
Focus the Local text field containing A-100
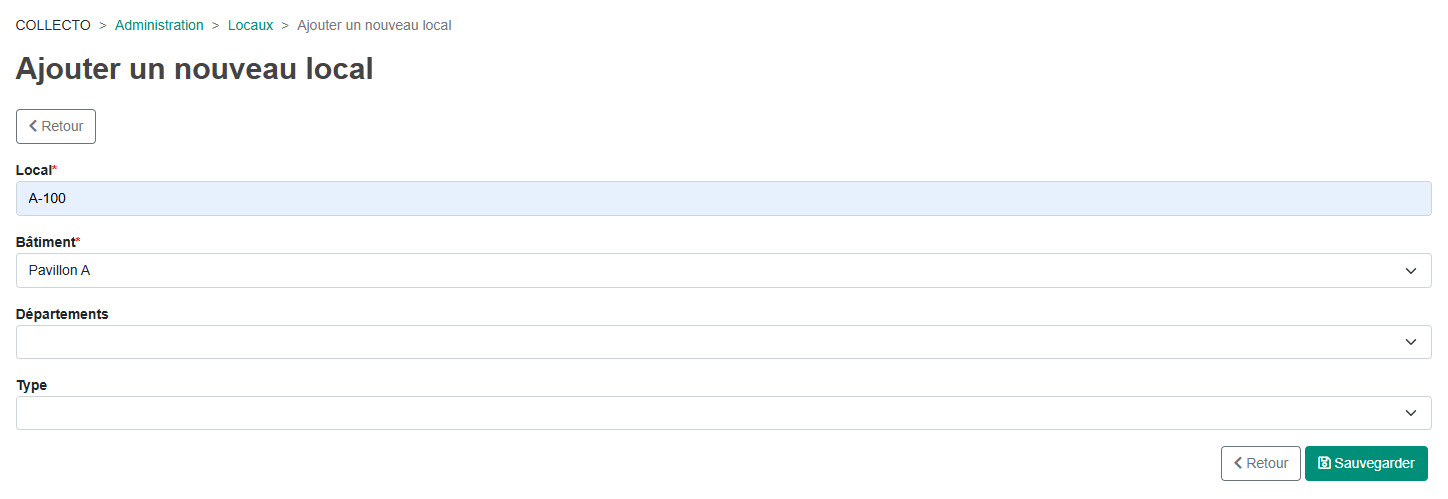(723, 199)
